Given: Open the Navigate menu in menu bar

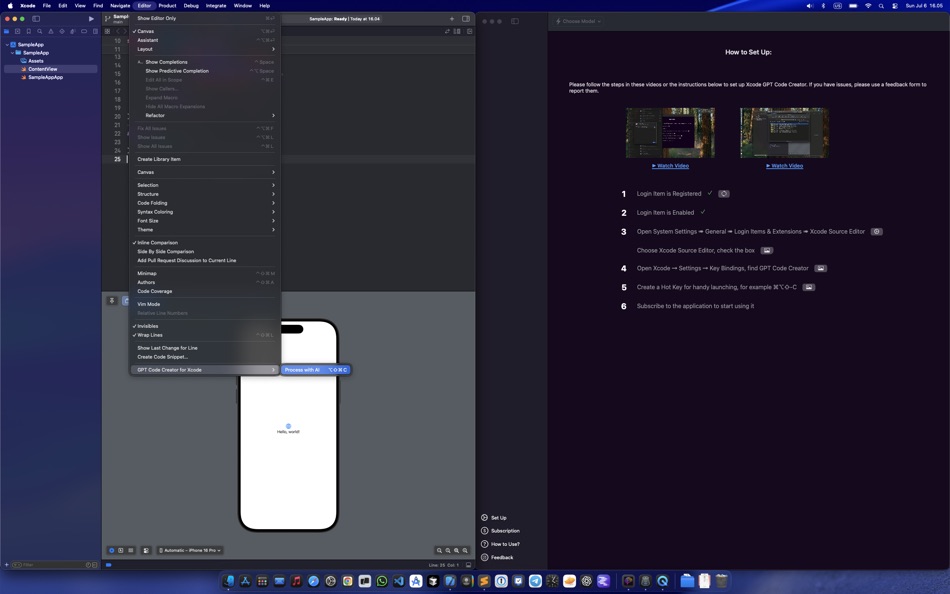Looking at the screenshot, I should [x=120, y=5].
